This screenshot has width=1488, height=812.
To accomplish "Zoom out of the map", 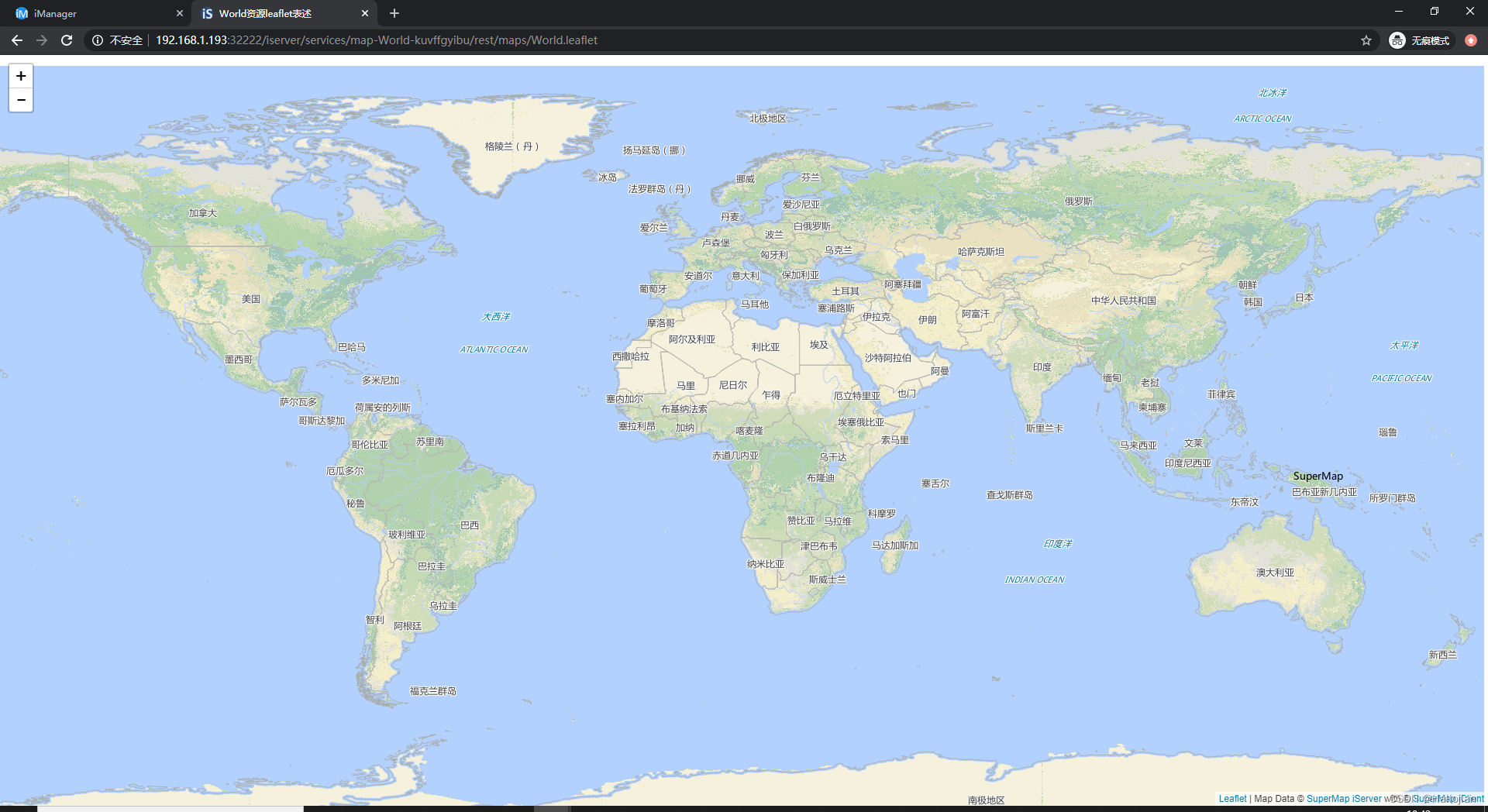I will pos(21,100).
